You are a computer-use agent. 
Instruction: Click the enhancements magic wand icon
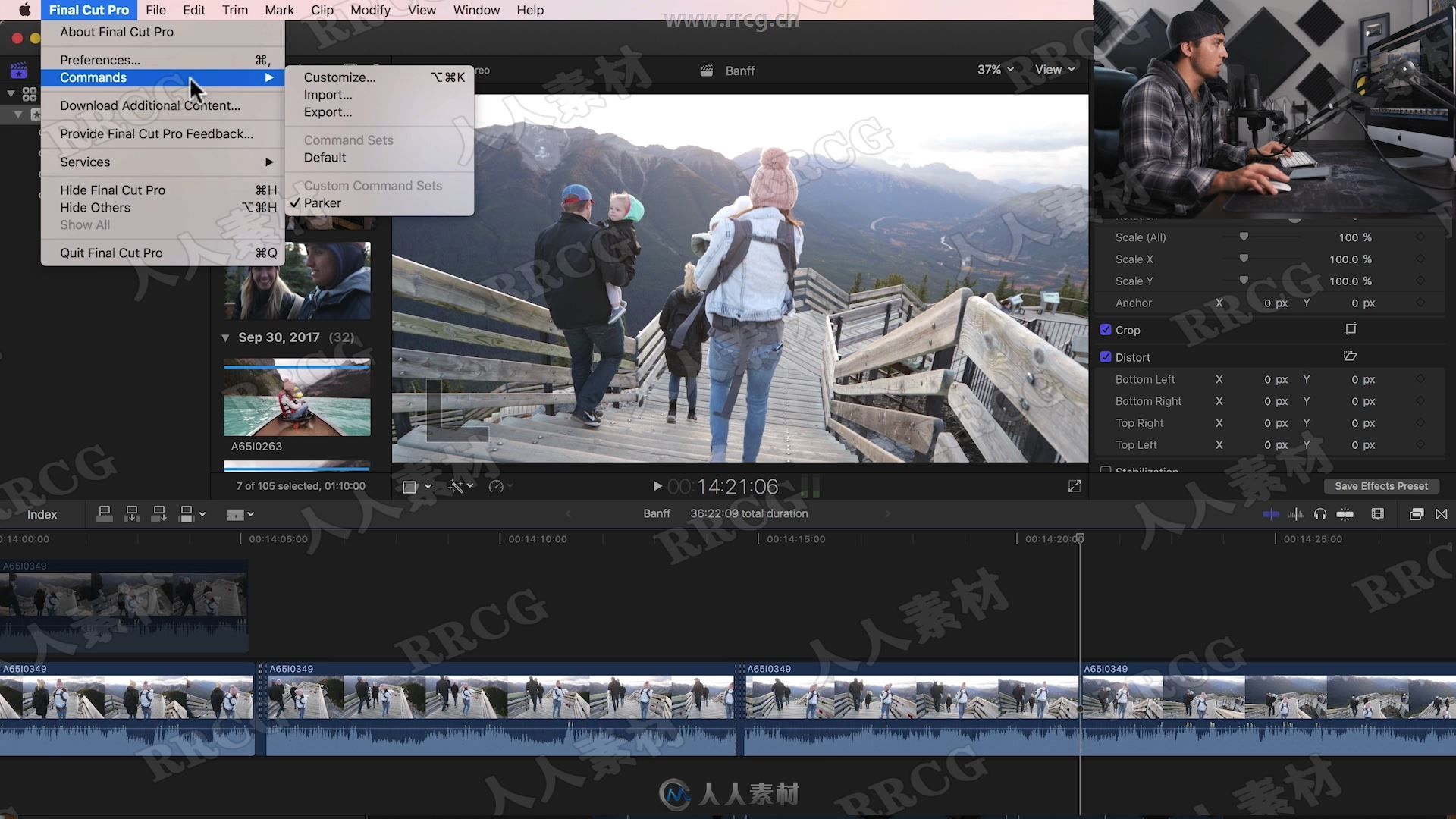pos(456,487)
